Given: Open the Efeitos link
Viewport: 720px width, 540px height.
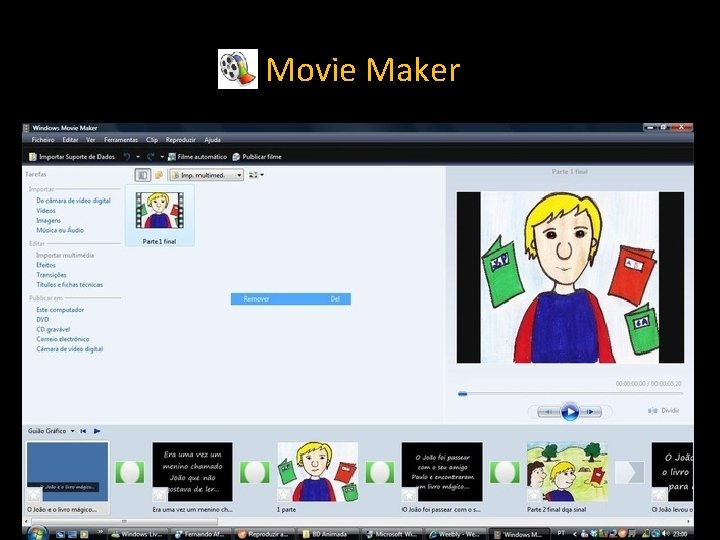Looking at the screenshot, I should 46,265.
